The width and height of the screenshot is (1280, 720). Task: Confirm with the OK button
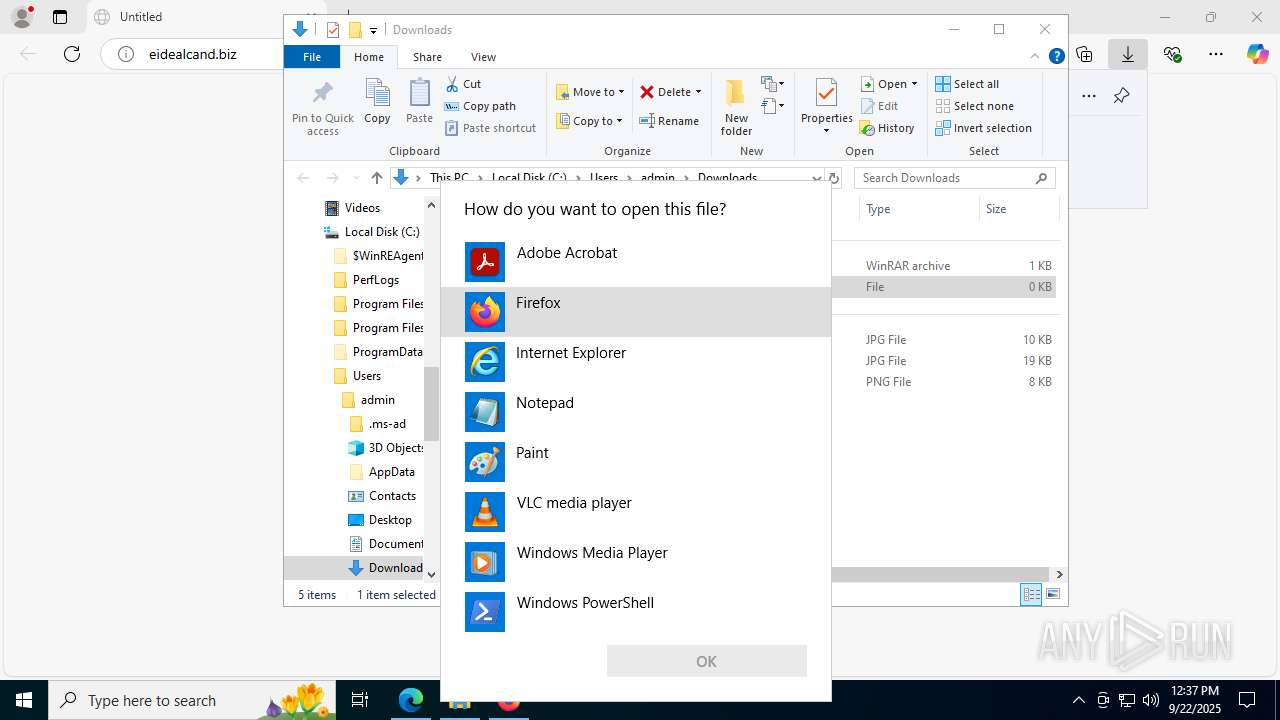706,661
